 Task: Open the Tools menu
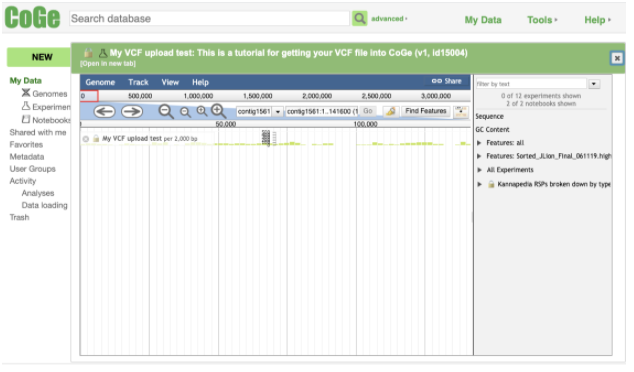tap(542, 20)
